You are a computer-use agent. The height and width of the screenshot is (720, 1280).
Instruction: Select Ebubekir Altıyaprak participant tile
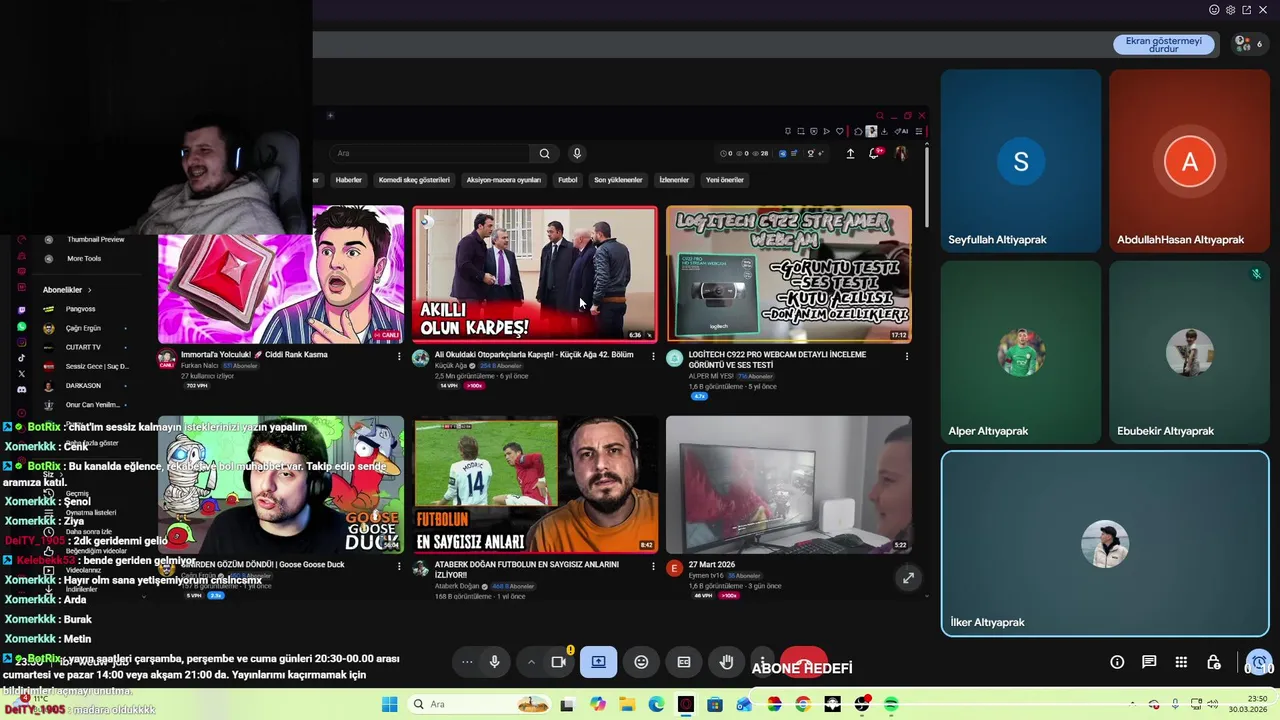(x=1189, y=352)
